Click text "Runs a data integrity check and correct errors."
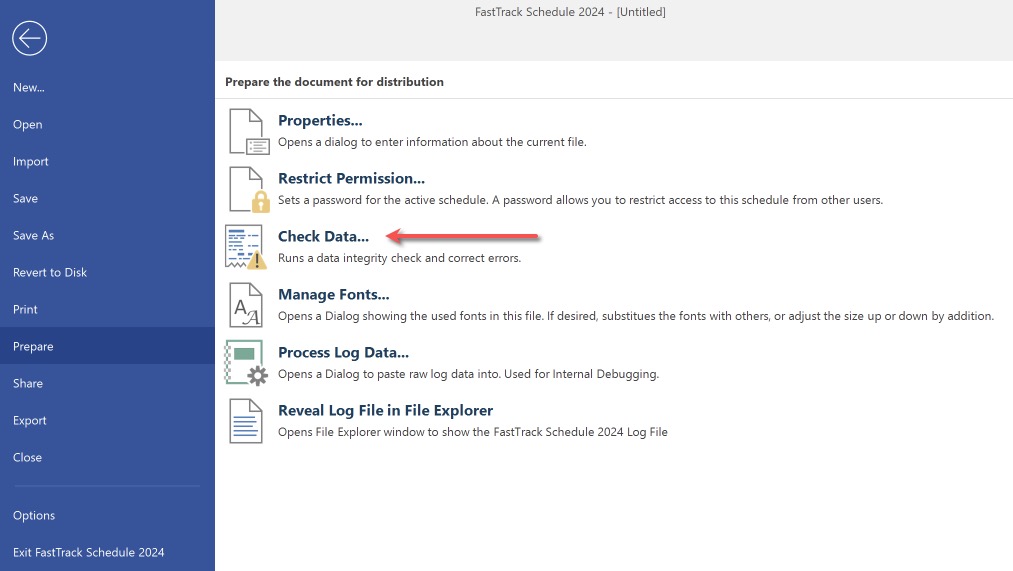The width and height of the screenshot is (1013, 571). pyautogui.click(x=399, y=258)
